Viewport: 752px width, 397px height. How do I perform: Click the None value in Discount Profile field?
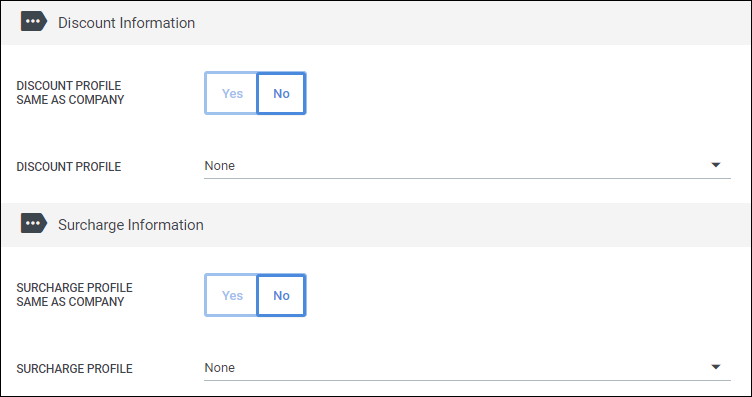point(220,166)
